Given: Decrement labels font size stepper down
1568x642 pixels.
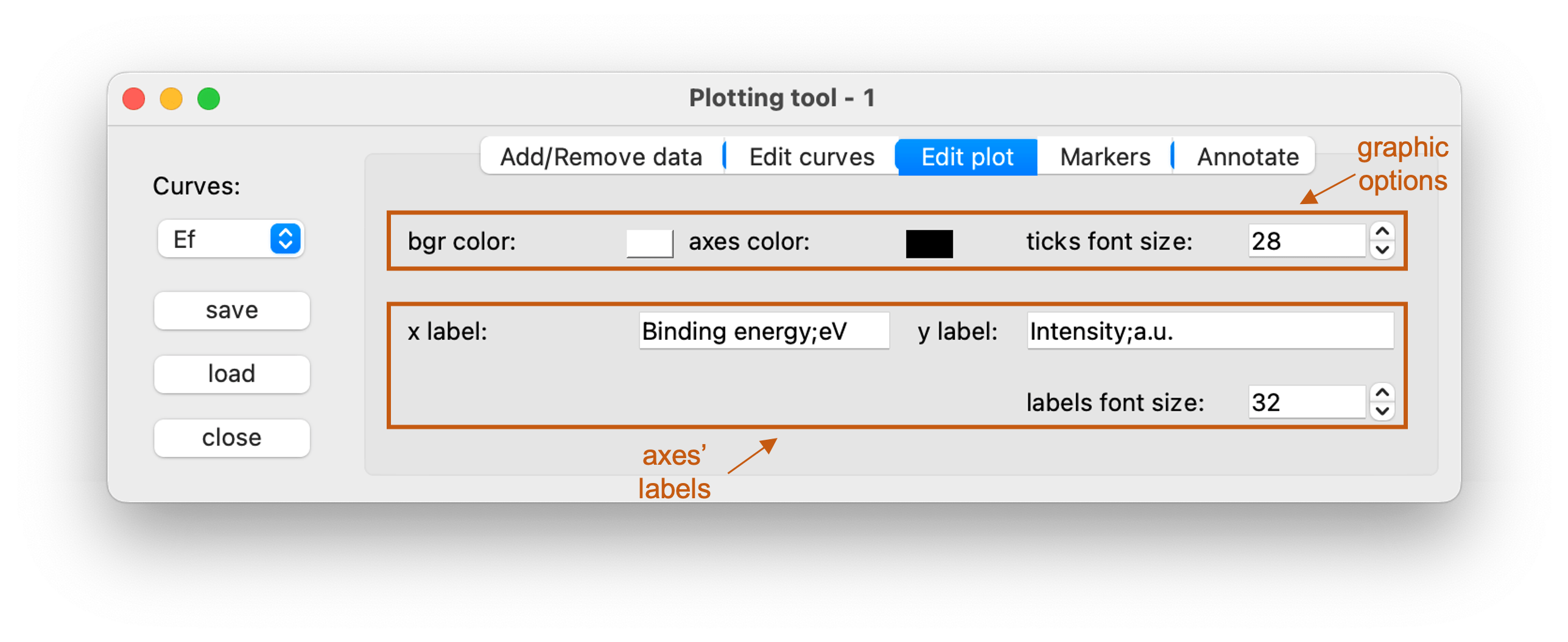Looking at the screenshot, I should coord(1382,411).
